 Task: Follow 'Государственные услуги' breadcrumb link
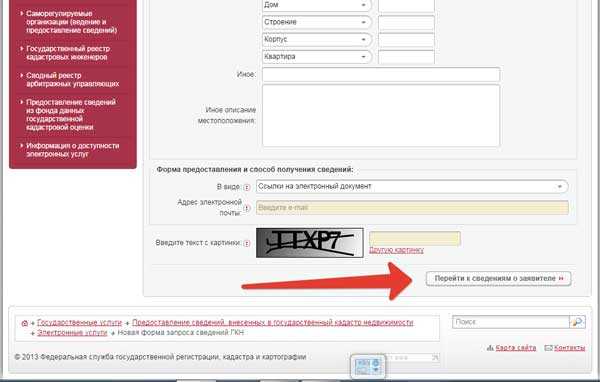tap(79, 323)
